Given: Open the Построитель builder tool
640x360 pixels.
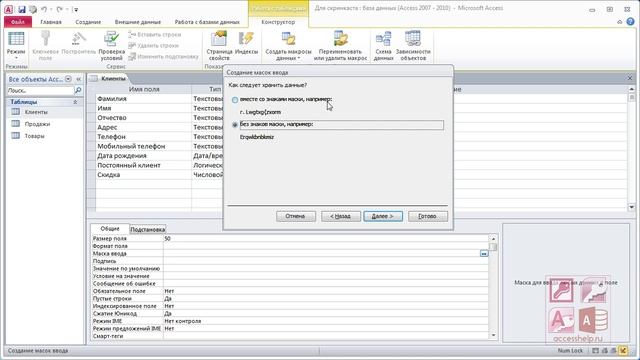Looking at the screenshot, I should [x=79, y=43].
